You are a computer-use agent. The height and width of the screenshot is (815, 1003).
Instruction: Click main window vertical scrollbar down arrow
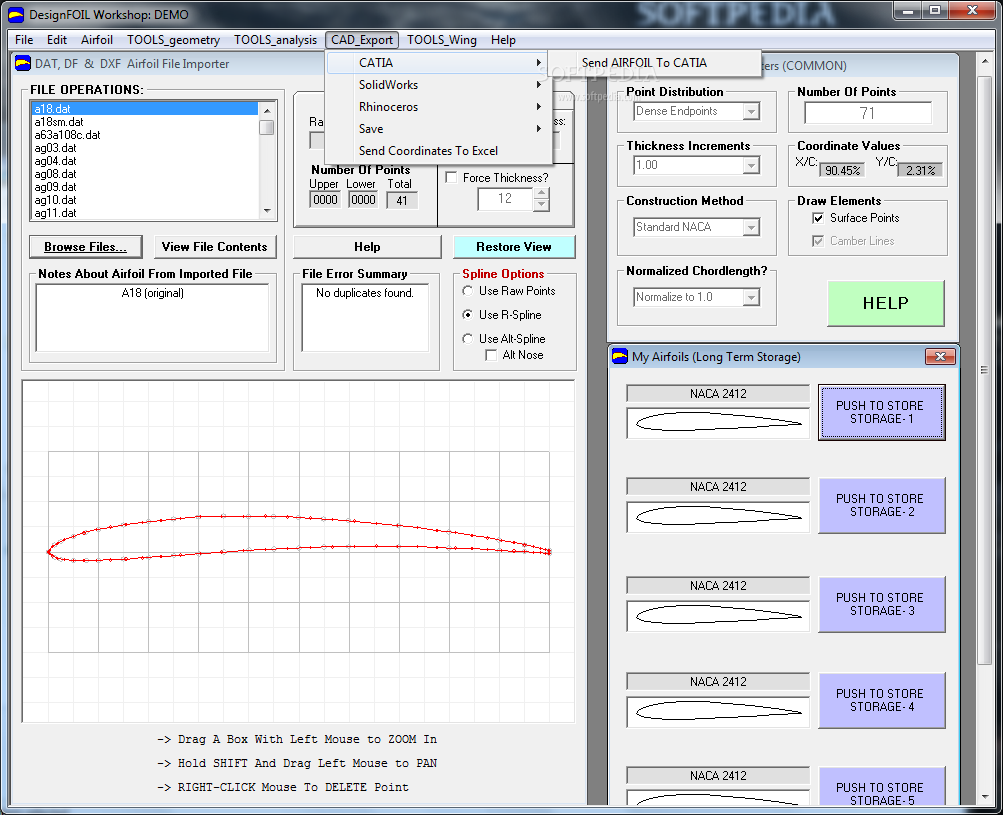pos(985,797)
